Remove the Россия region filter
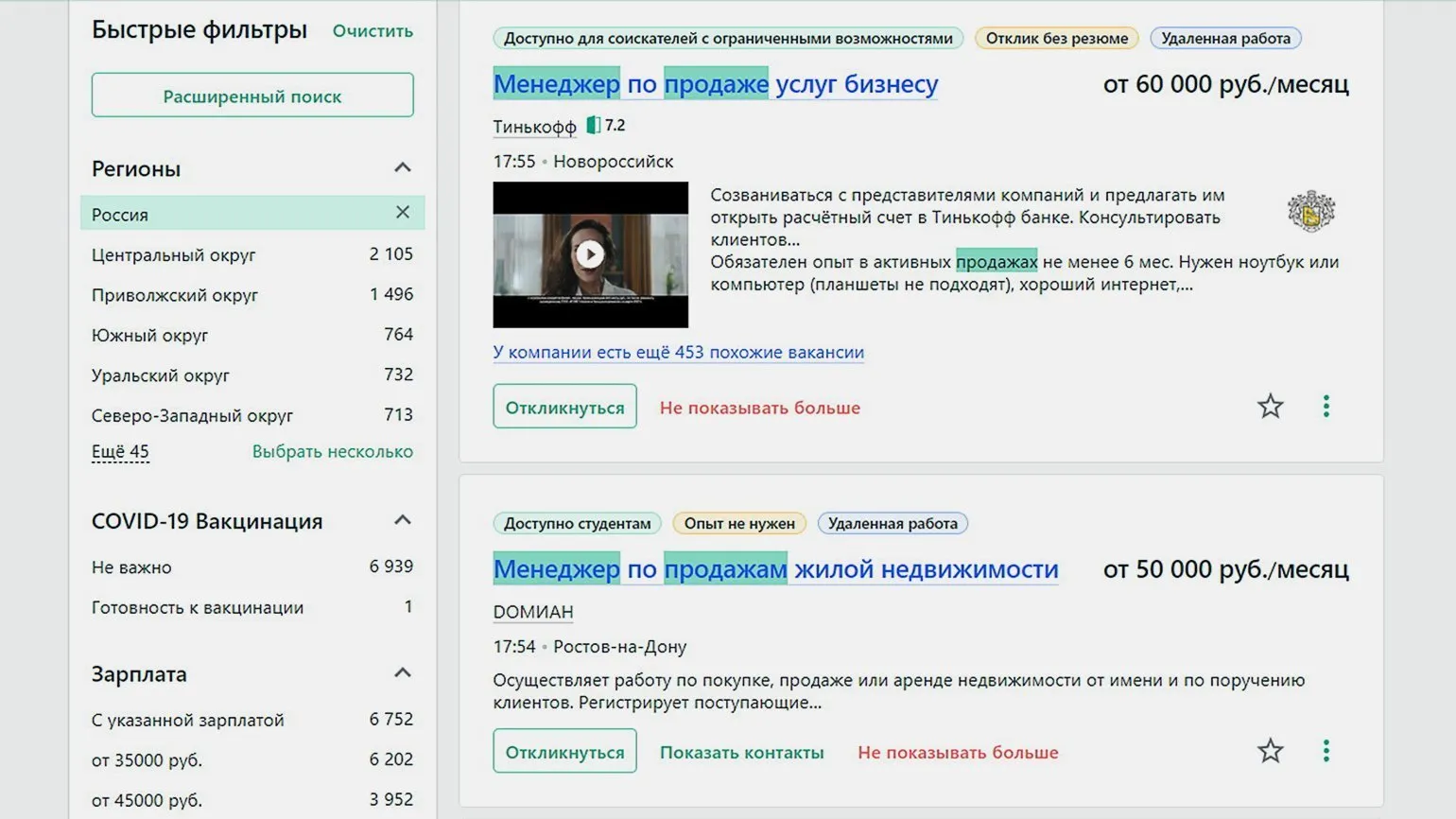The height and width of the screenshot is (819, 1456). tap(403, 213)
